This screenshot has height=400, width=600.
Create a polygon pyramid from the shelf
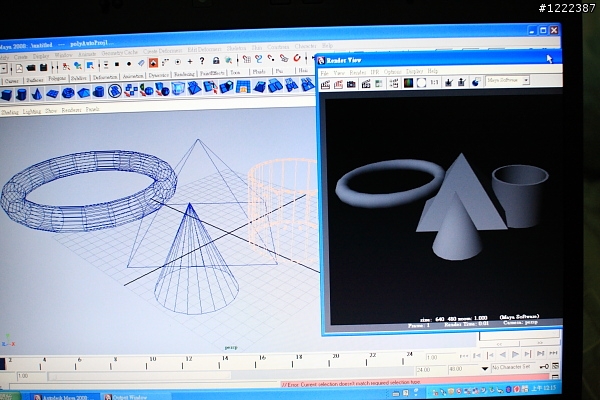[83, 92]
